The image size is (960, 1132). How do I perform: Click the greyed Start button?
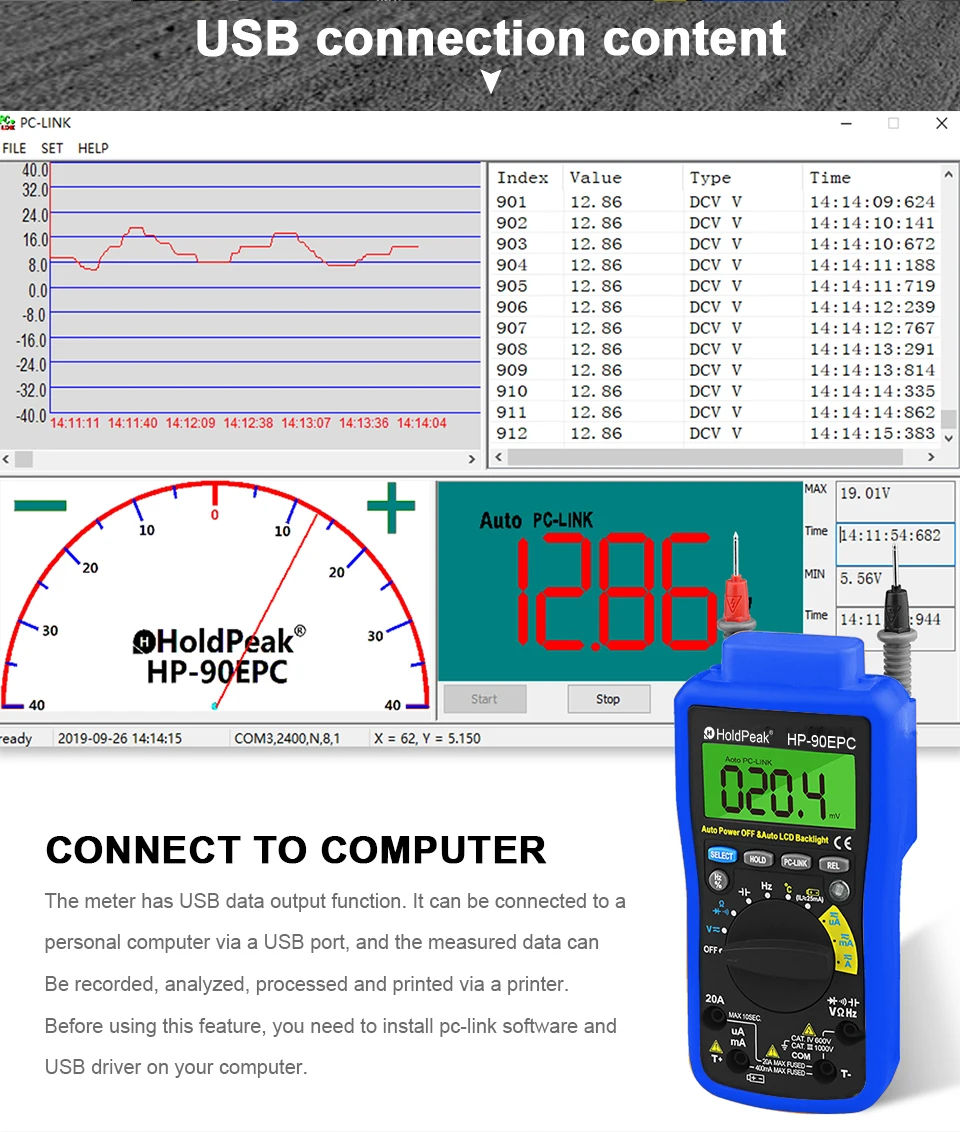(x=484, y=699)
